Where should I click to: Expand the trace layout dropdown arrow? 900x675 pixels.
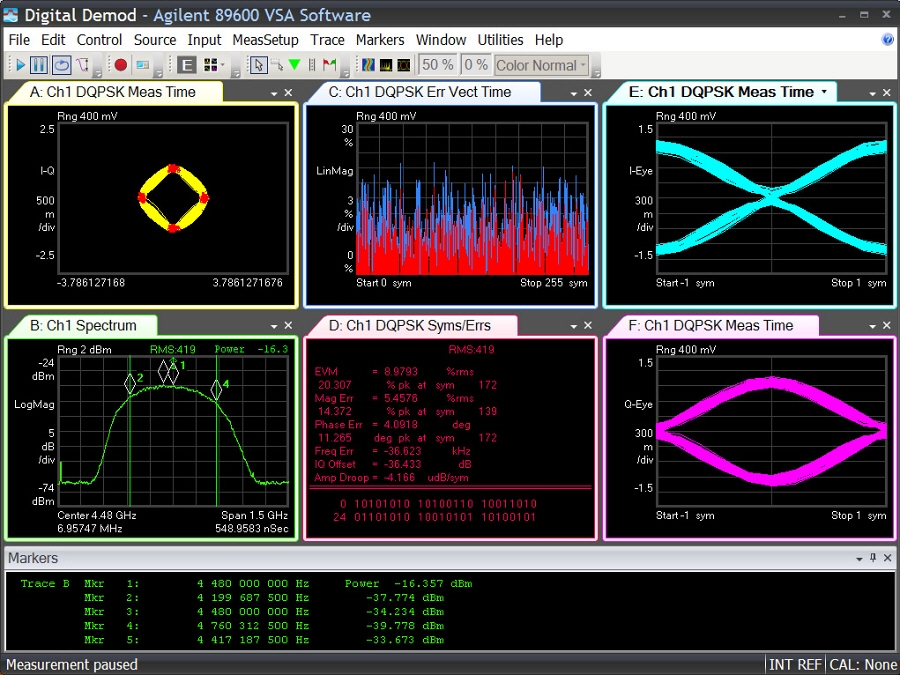click(x=222, y=65)
